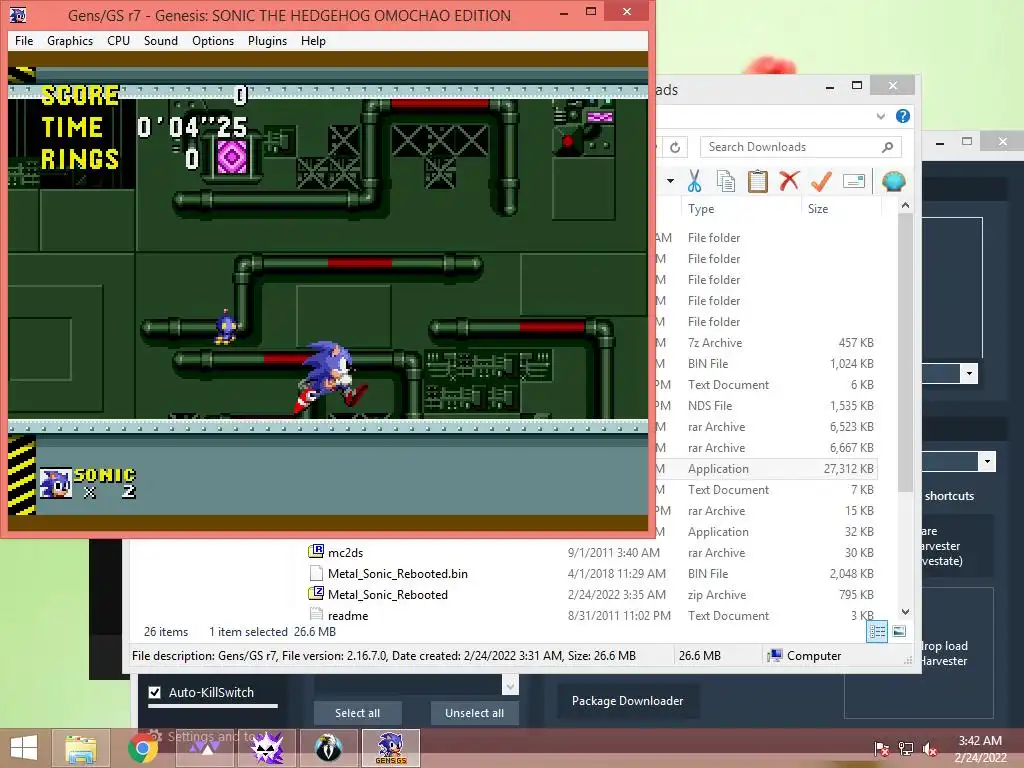1024x768 pixels.
Task: Click the Search Downloads field
Action: click(801, 147)
